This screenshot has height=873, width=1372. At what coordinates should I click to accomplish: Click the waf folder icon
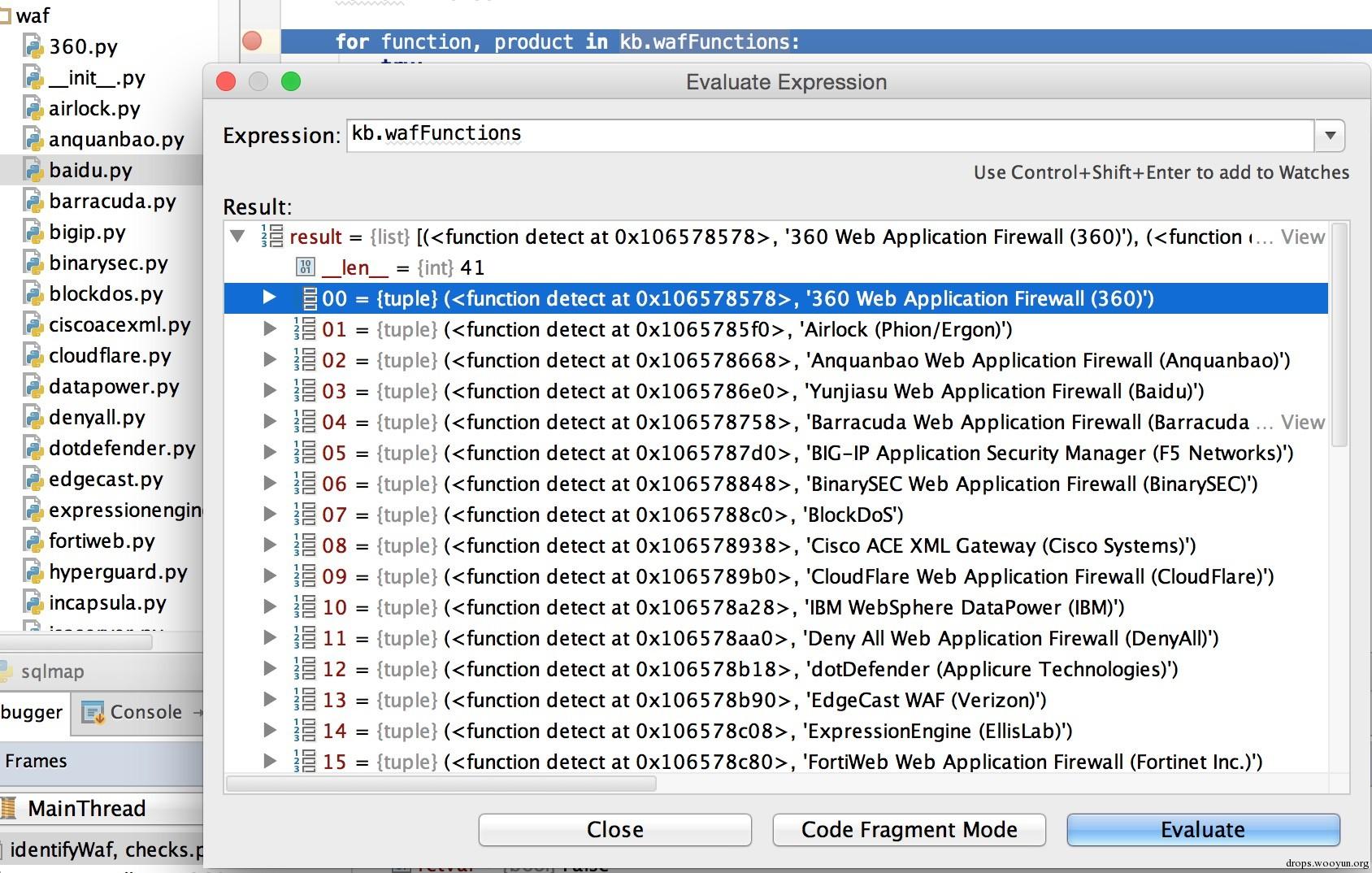pyautogui.click(x=5, y=15)
